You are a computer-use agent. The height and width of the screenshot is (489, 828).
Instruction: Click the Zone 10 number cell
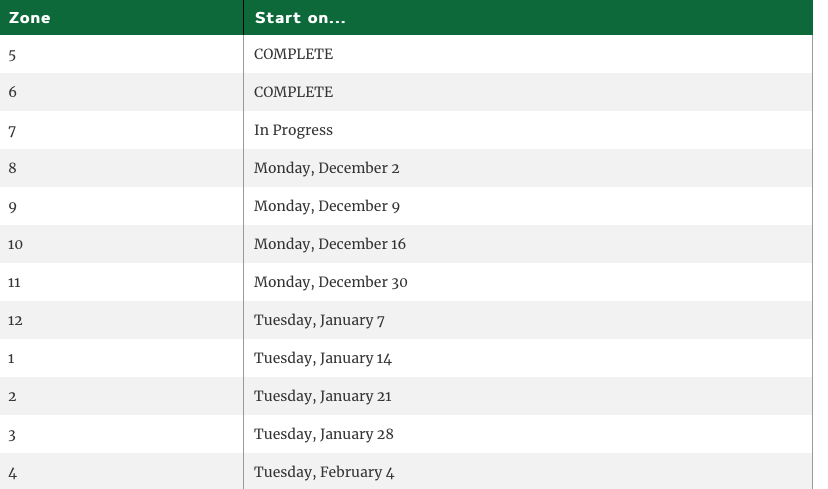[15, 244]
